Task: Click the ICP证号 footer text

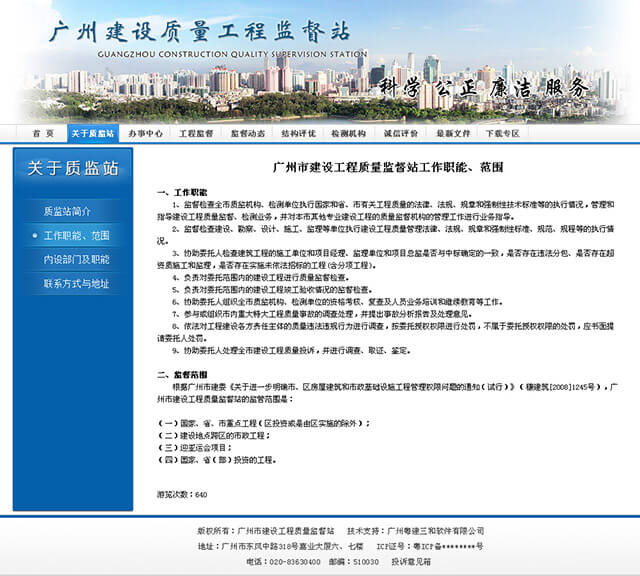Action: (x=429, y=546)
